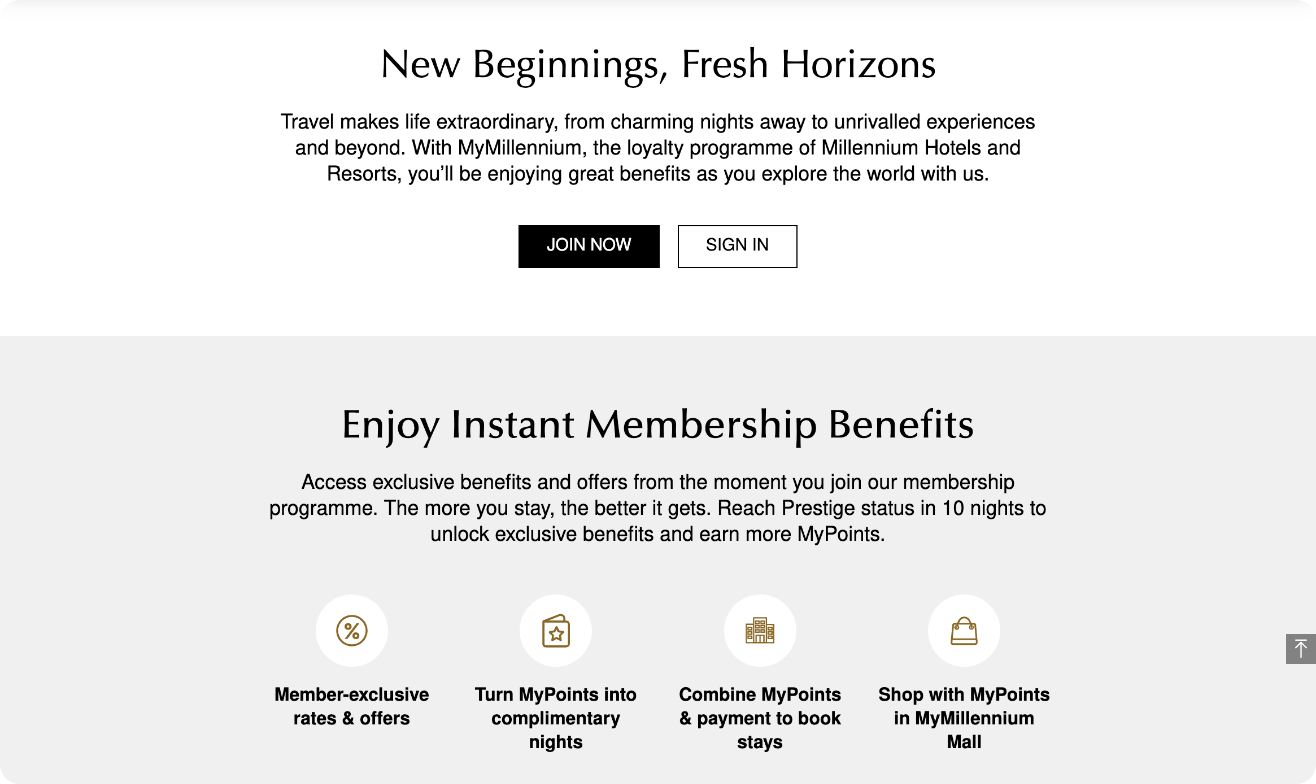Click 'Enjoy Instant Membership Benefits' heading
This screenshot has width=1316, height=784.
[x=658, y=424]
